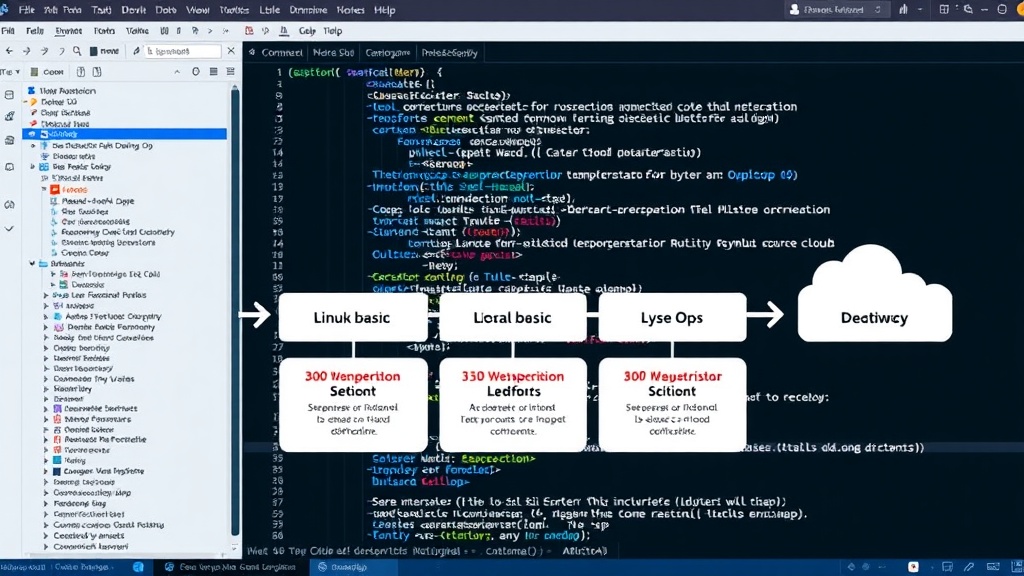Screen dimensions: 1024x576
Task: Collapse the folder row with the down arrow in the tree
Action: (32, 263)
